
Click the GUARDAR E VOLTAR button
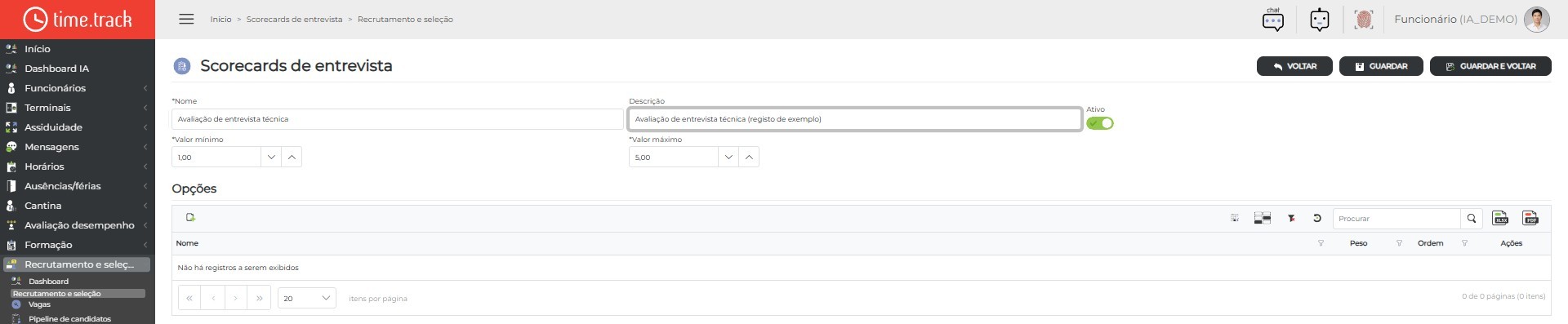tap(1490, 66)
